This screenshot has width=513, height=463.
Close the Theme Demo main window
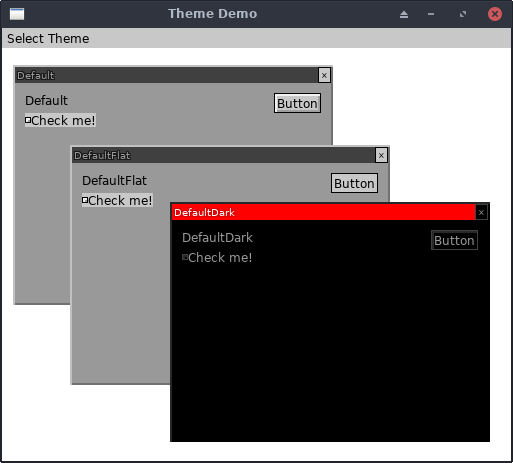(495, 14)
